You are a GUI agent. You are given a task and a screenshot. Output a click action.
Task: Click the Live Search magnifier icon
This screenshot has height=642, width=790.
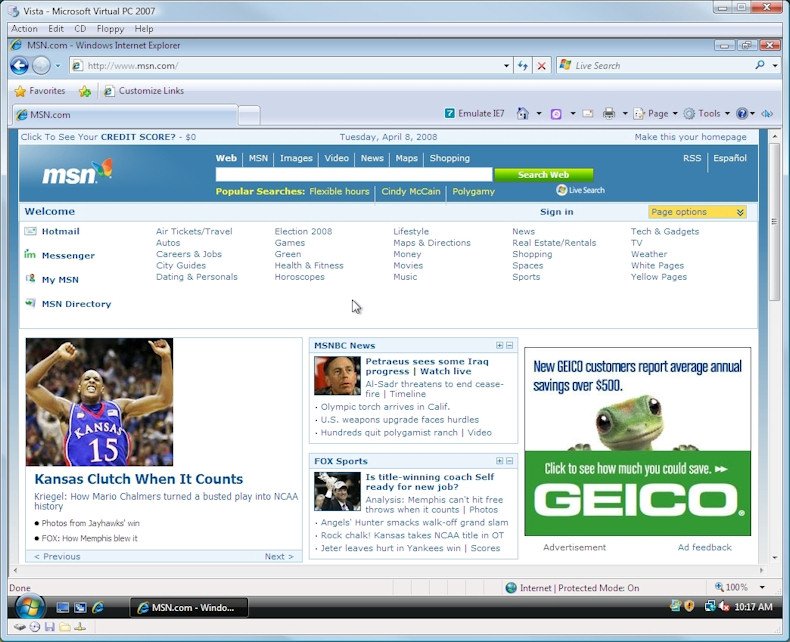click(x=760, y=65)
